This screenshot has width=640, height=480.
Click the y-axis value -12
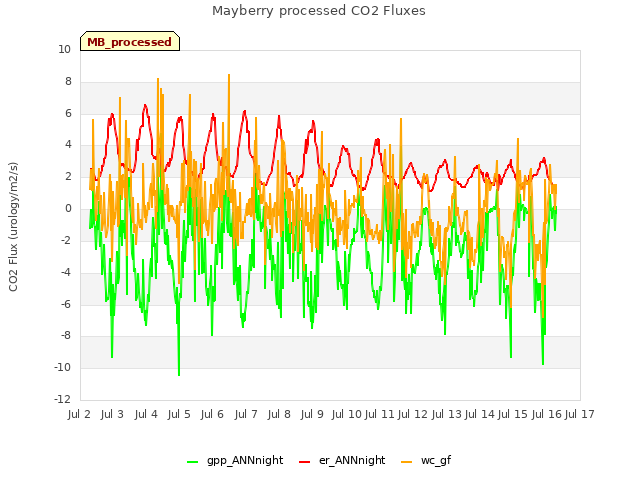click(62, 399)
